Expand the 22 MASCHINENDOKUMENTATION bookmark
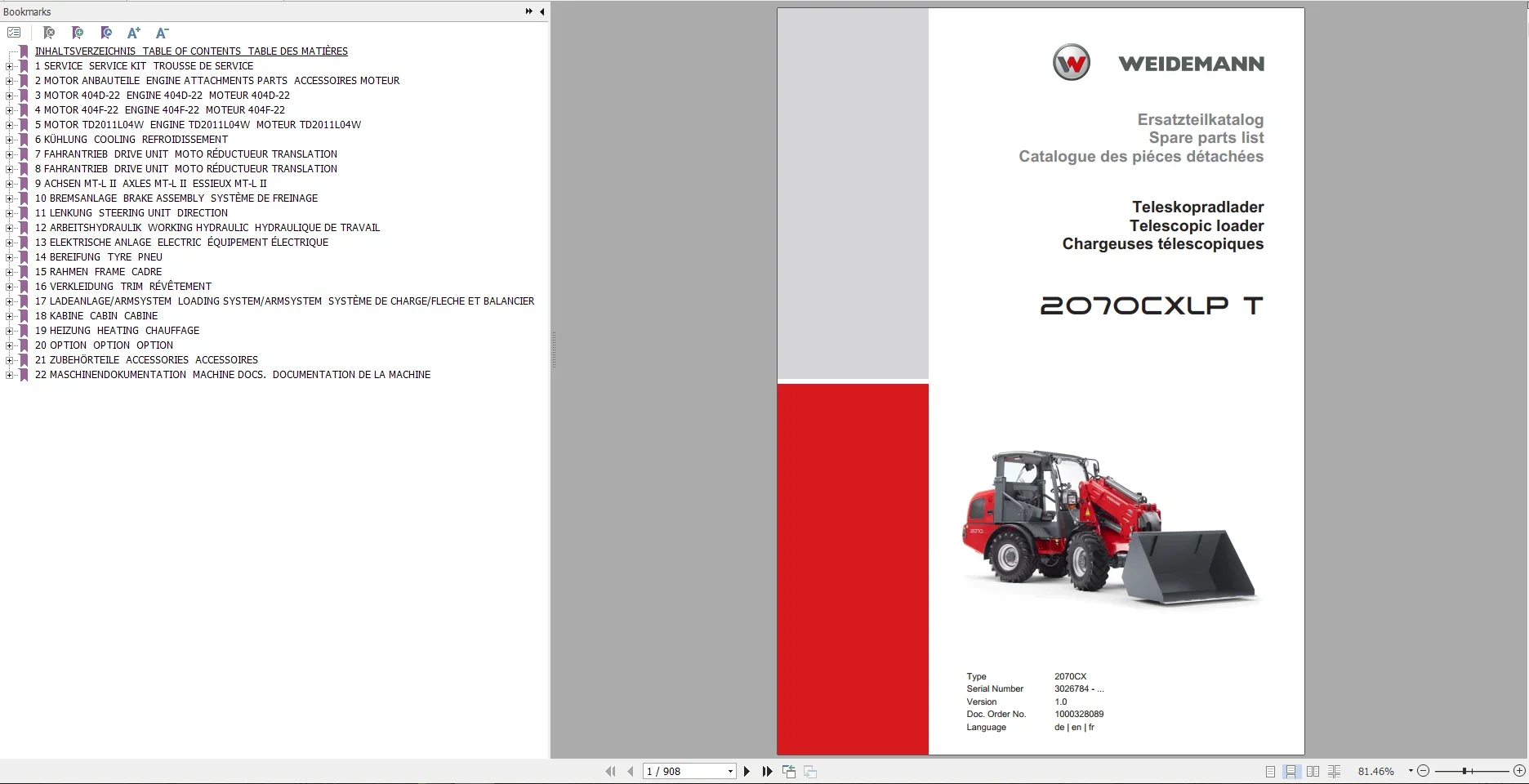This screenshot has width=1529, height=784. (9, 375)
